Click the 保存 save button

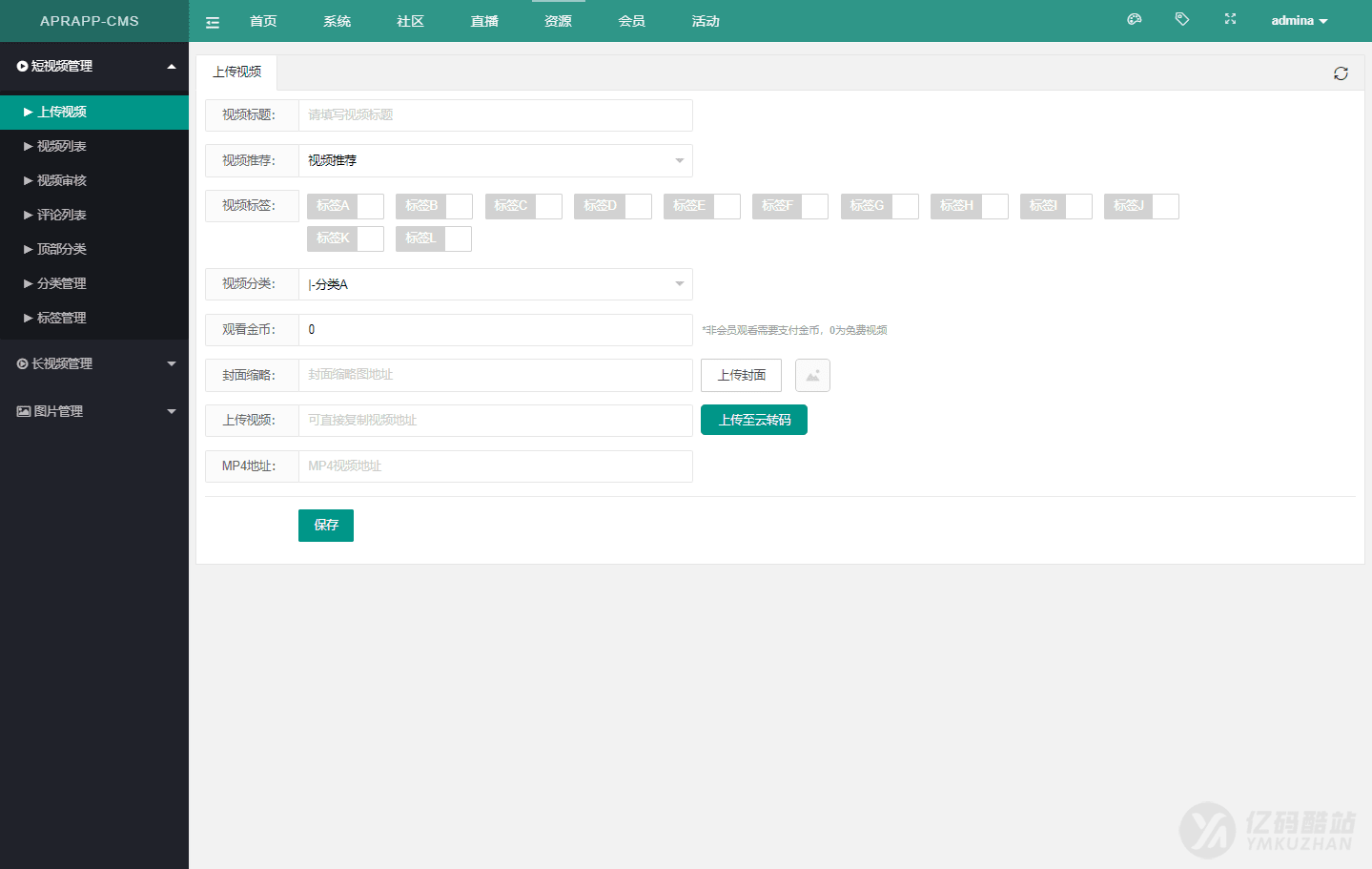pyautogui.click(x=326, y=526)
